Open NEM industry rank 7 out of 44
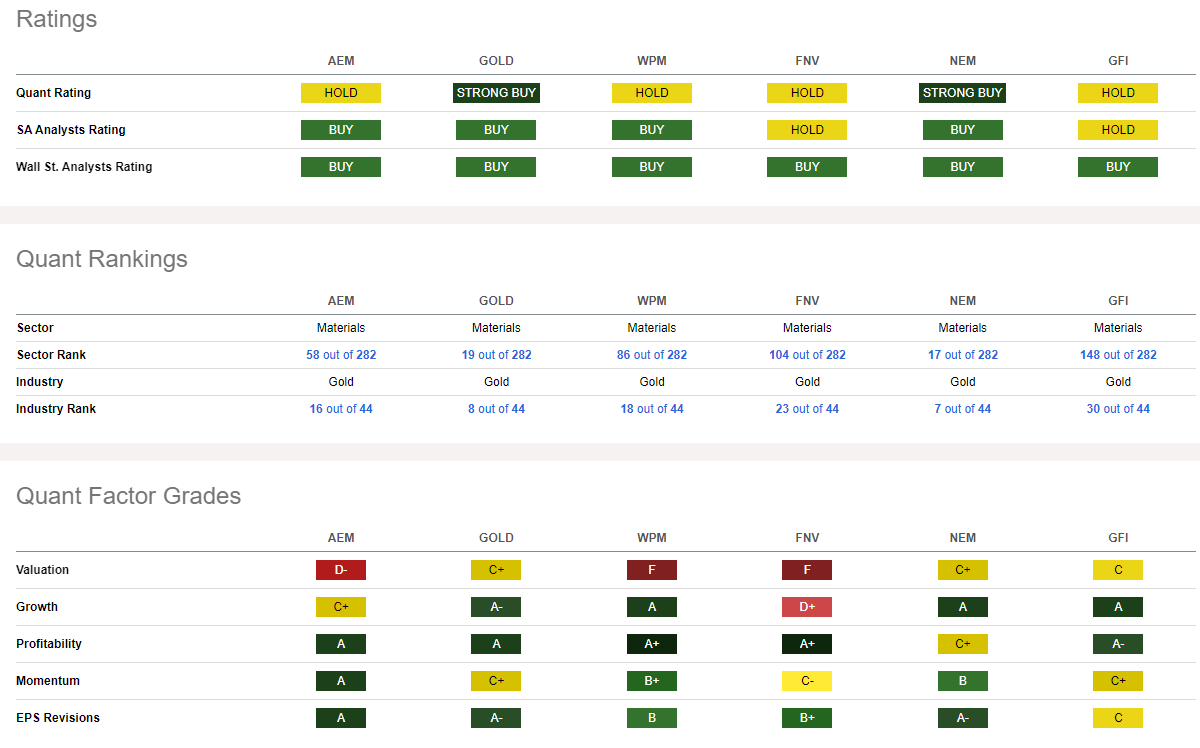Screen dimensions: 1200x748 coord(963,409)
